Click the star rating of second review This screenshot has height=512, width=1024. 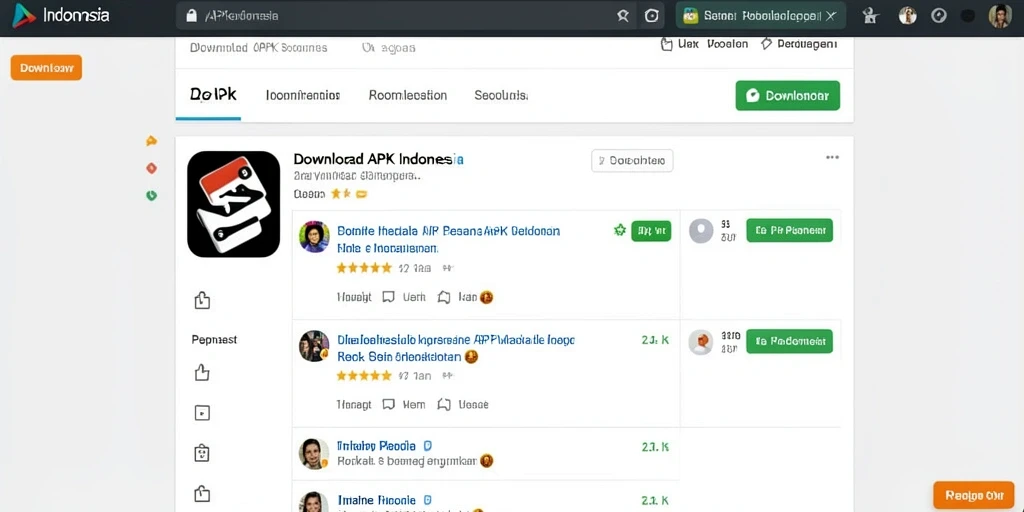(x=364, y=376)
